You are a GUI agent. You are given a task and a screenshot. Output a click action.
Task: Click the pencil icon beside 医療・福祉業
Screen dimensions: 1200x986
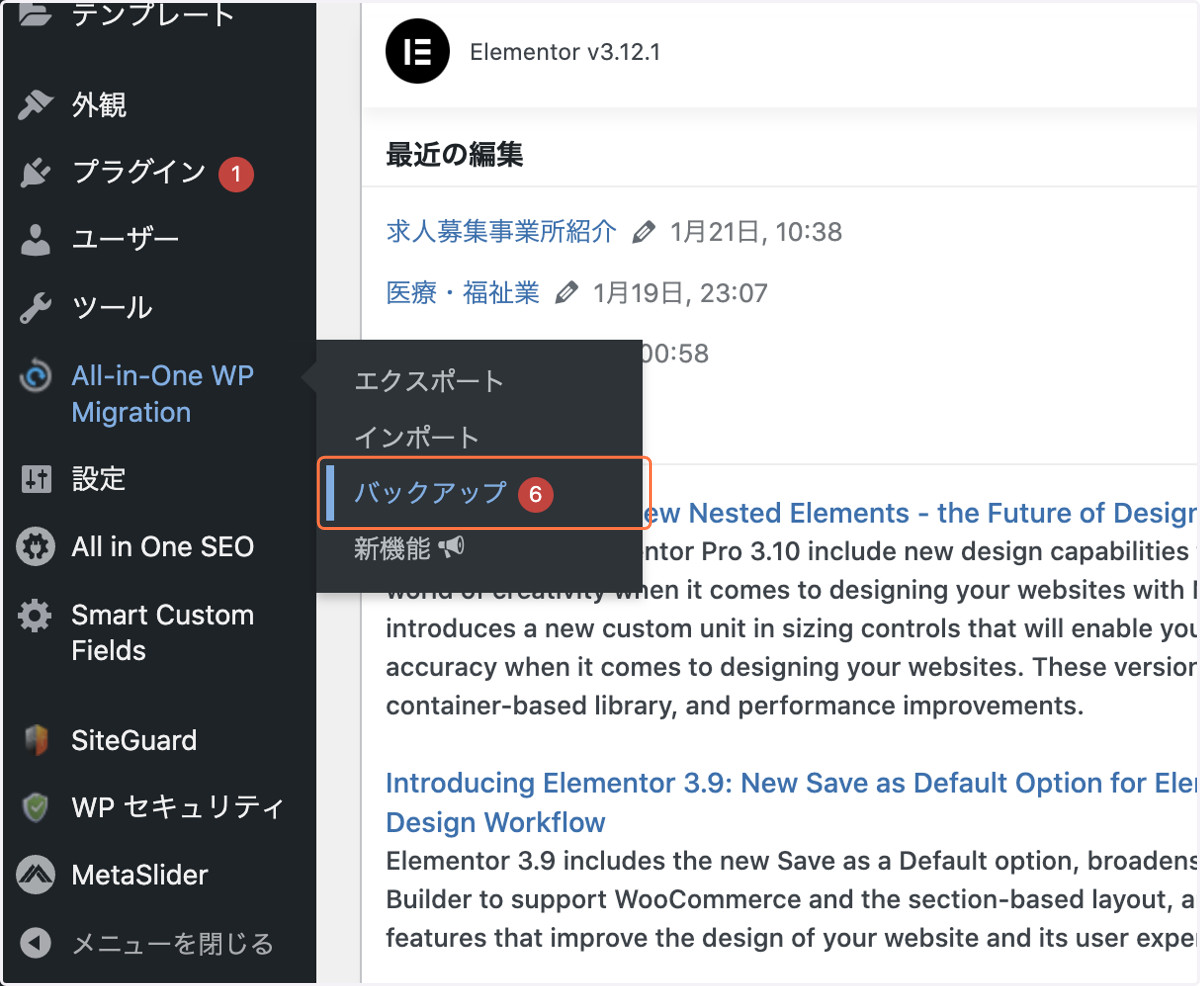(x=566, y=293)
